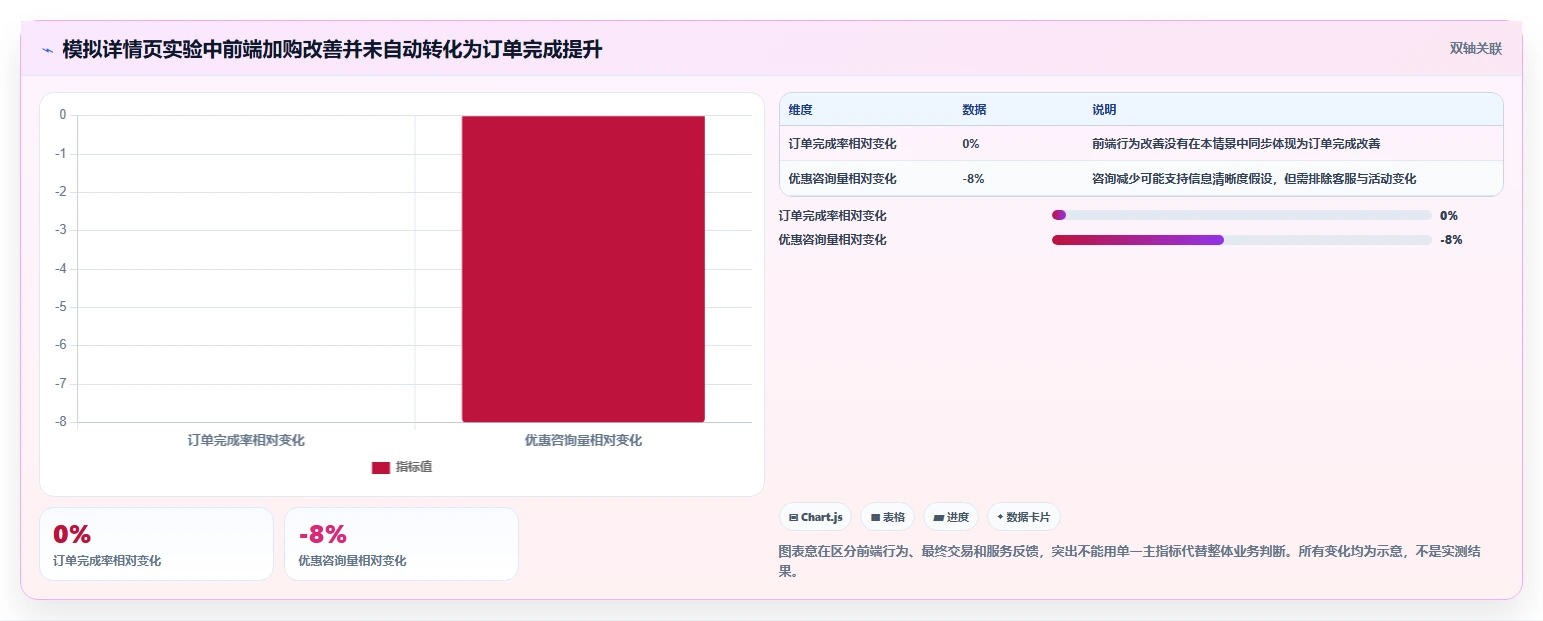Screen dimensions: 1543x621
Task: Click the -8% value in the table
Action: coord(973,179)
